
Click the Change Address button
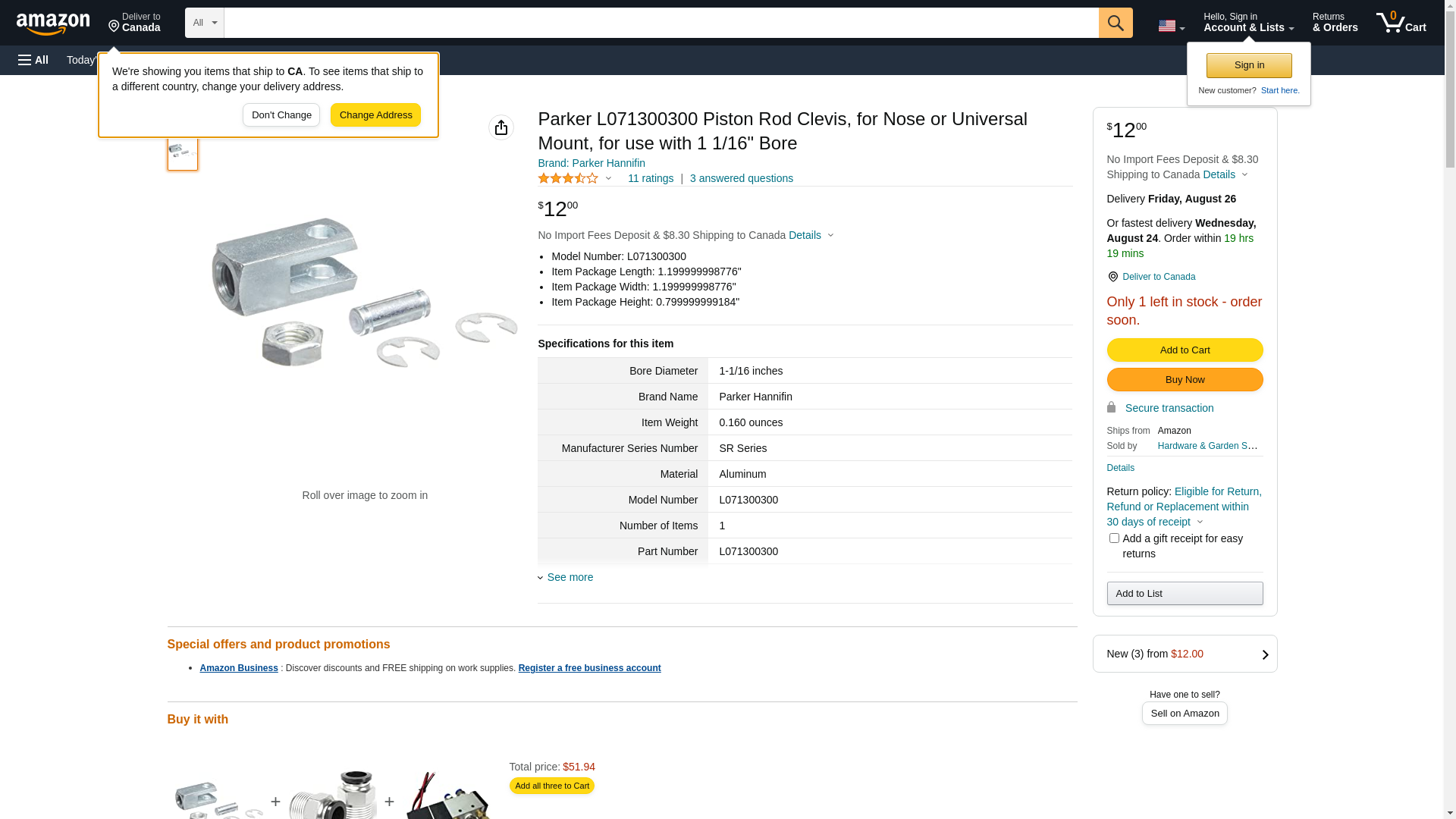[375, 115]
